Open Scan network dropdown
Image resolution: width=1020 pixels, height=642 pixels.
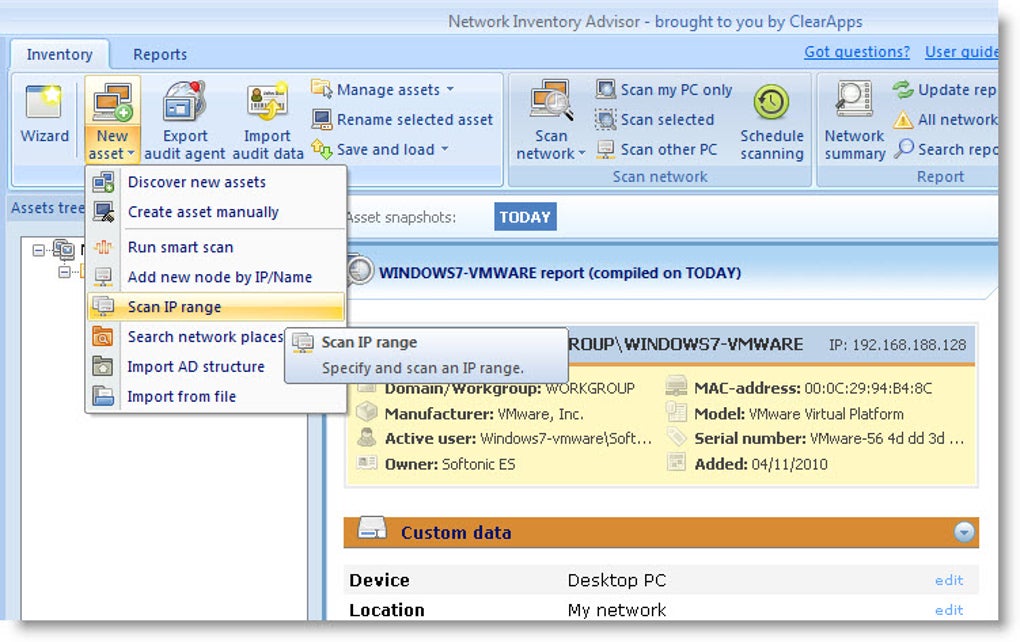[x=551, y=120]
